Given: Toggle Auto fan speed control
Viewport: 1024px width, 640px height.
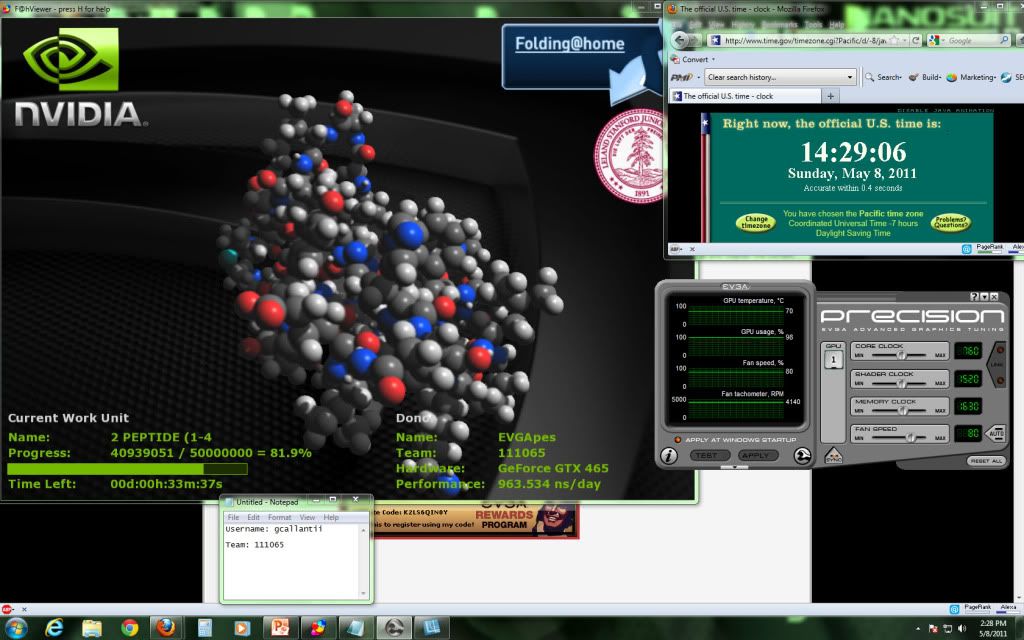Looking at the screenshot, I should point(996,434).
